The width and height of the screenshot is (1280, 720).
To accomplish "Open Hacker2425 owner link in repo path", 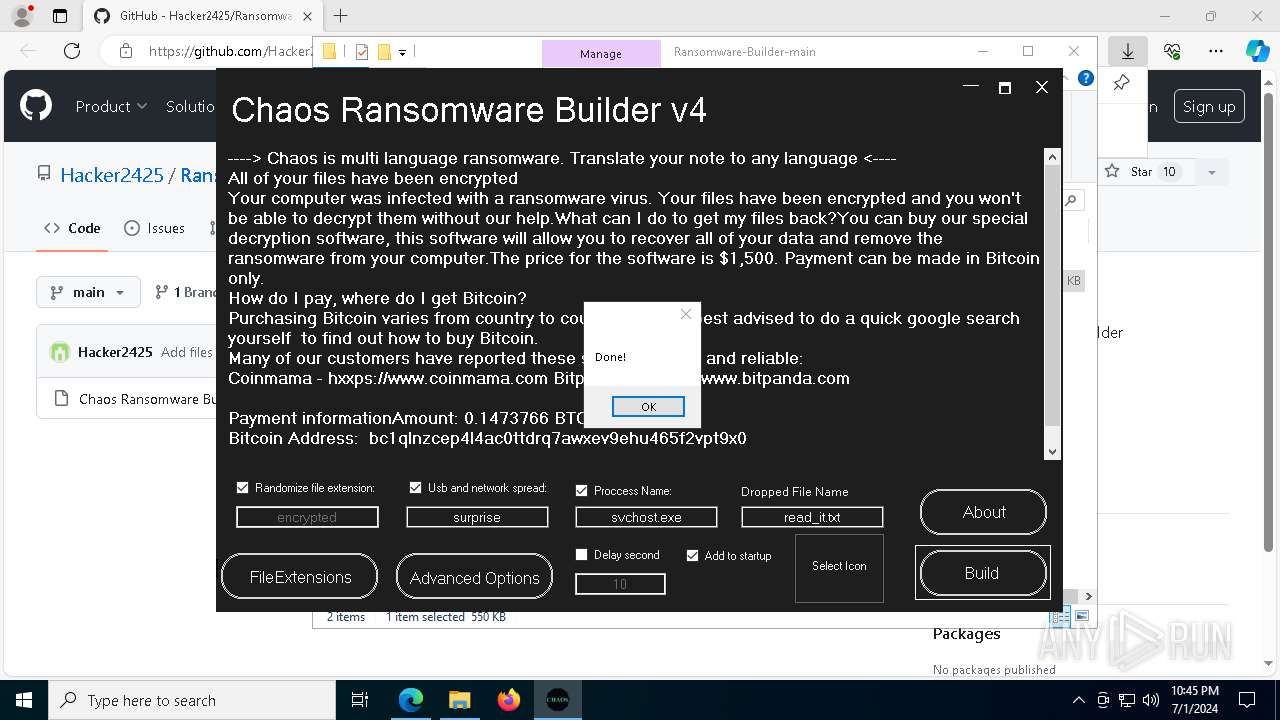I will tap(112, 175).
